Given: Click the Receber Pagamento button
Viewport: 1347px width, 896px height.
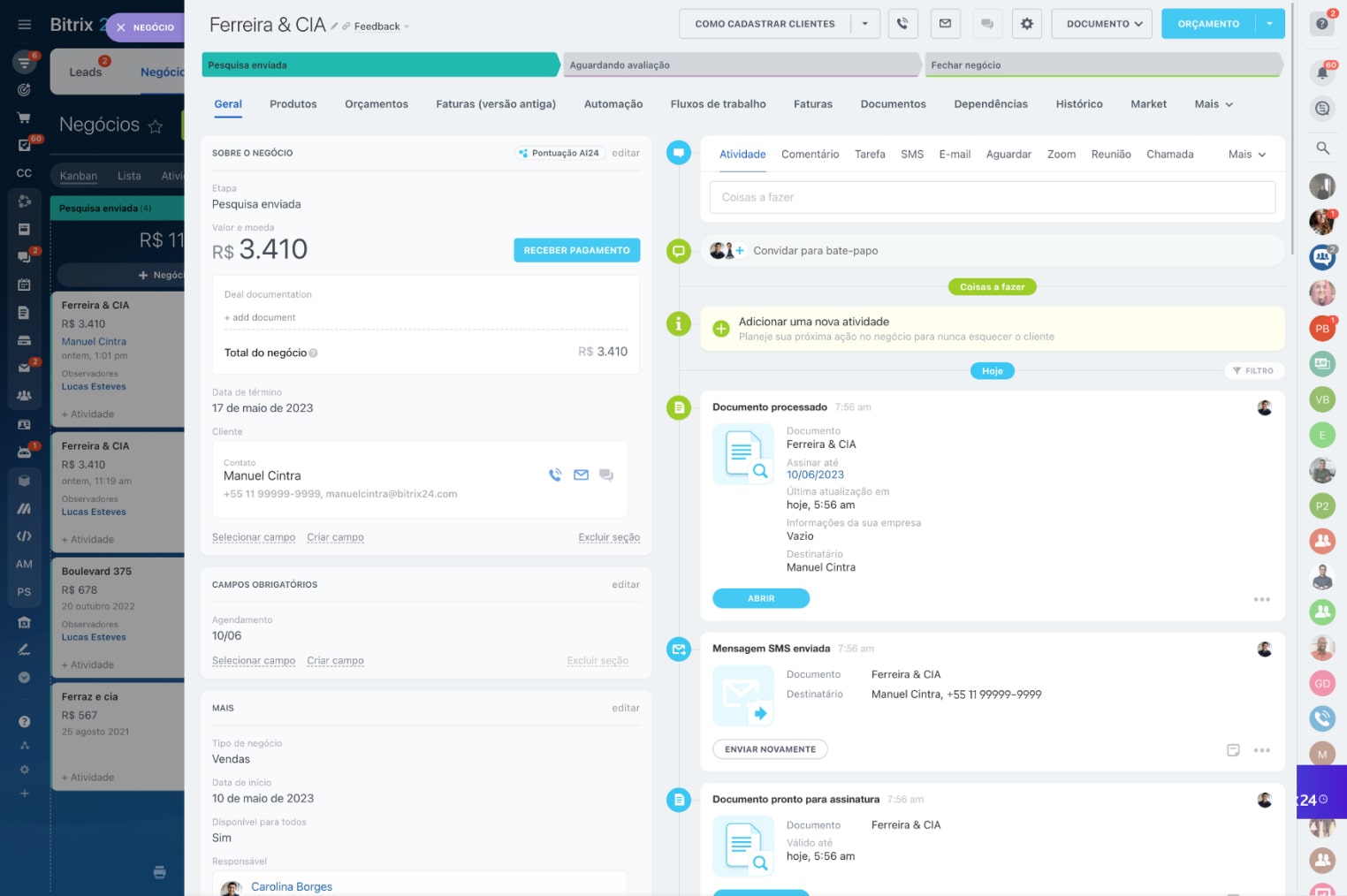Looking at the screenshot, I should [576, 251].
